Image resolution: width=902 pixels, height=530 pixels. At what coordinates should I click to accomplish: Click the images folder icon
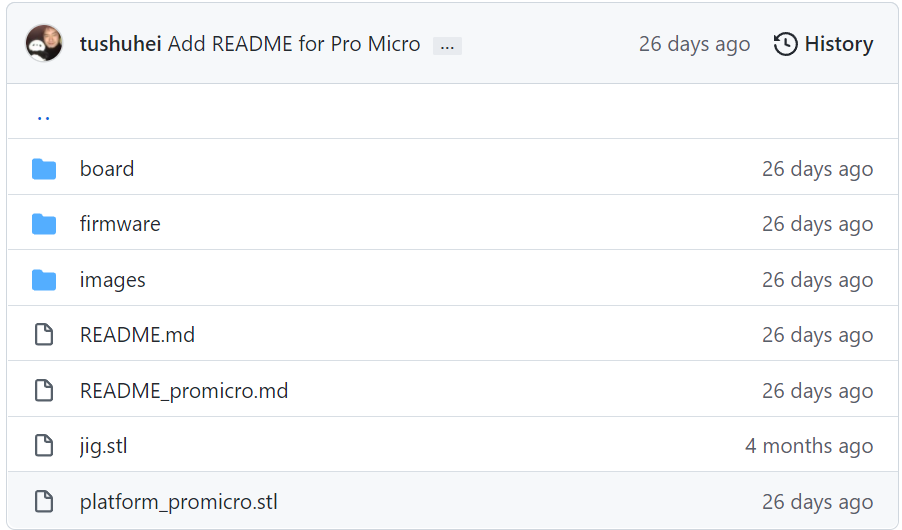(x=44, y=280)
